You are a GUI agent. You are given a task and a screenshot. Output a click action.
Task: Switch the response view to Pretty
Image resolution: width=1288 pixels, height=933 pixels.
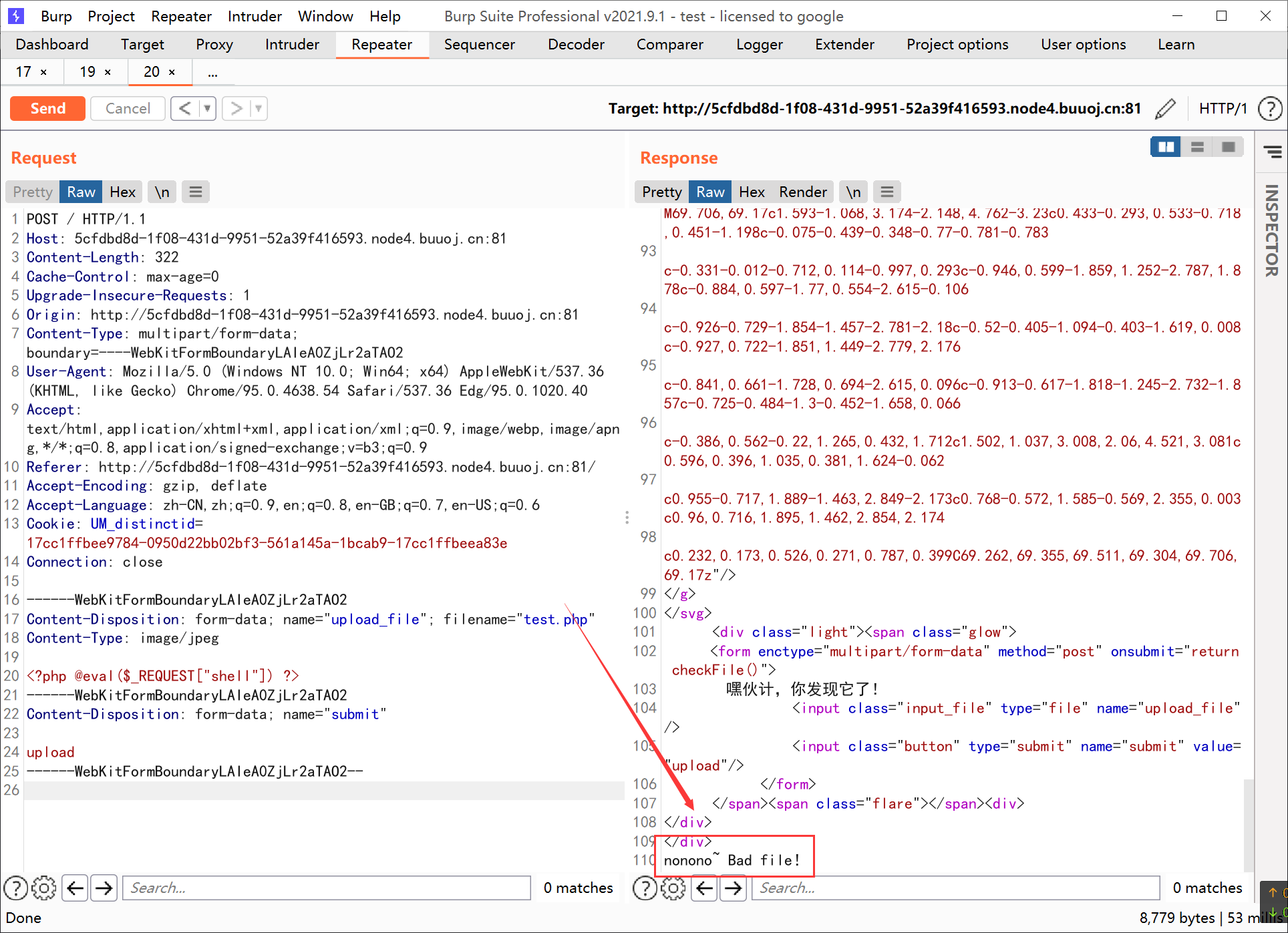pos(661,192)
